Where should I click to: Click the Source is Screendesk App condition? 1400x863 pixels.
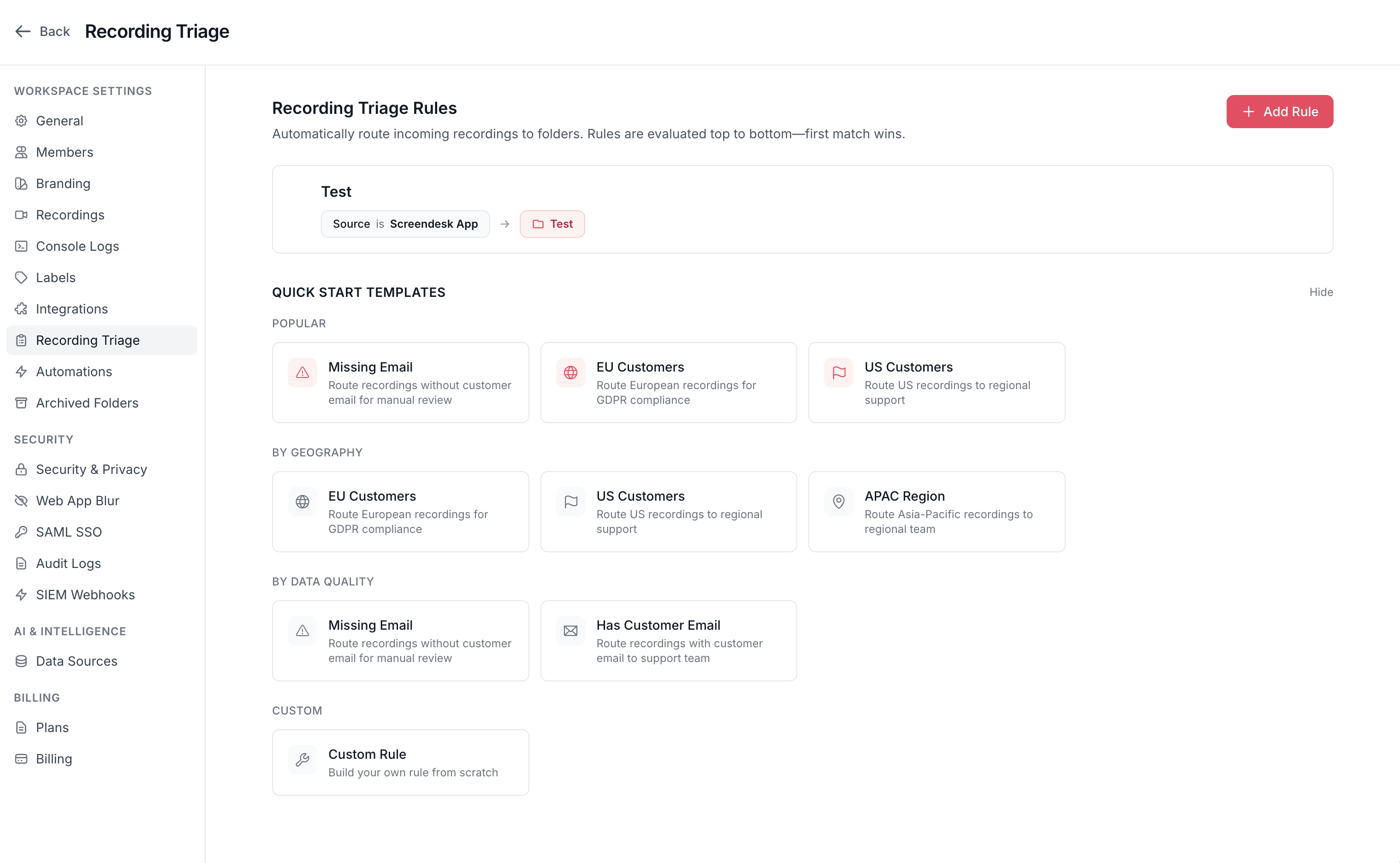click(x=405, y=224)
